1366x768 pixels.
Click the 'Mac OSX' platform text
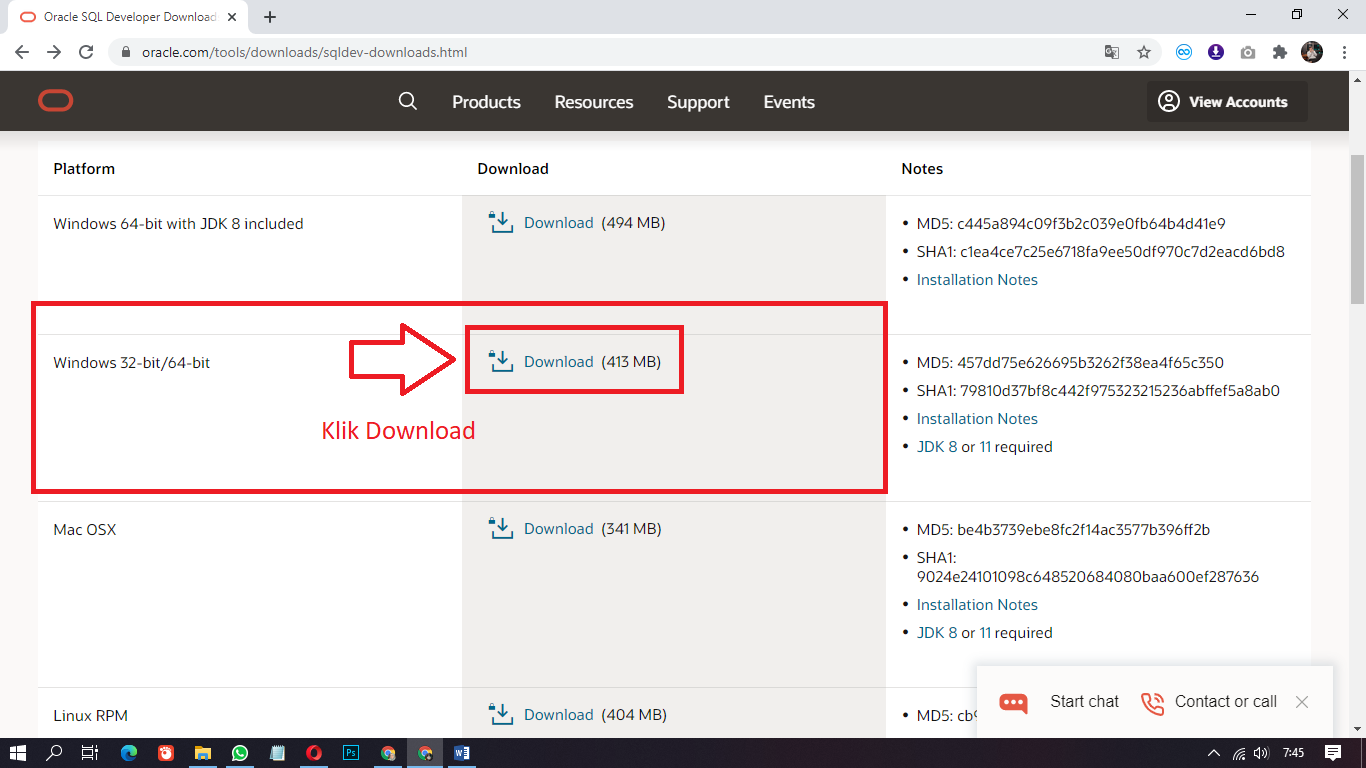coord(85,530)
